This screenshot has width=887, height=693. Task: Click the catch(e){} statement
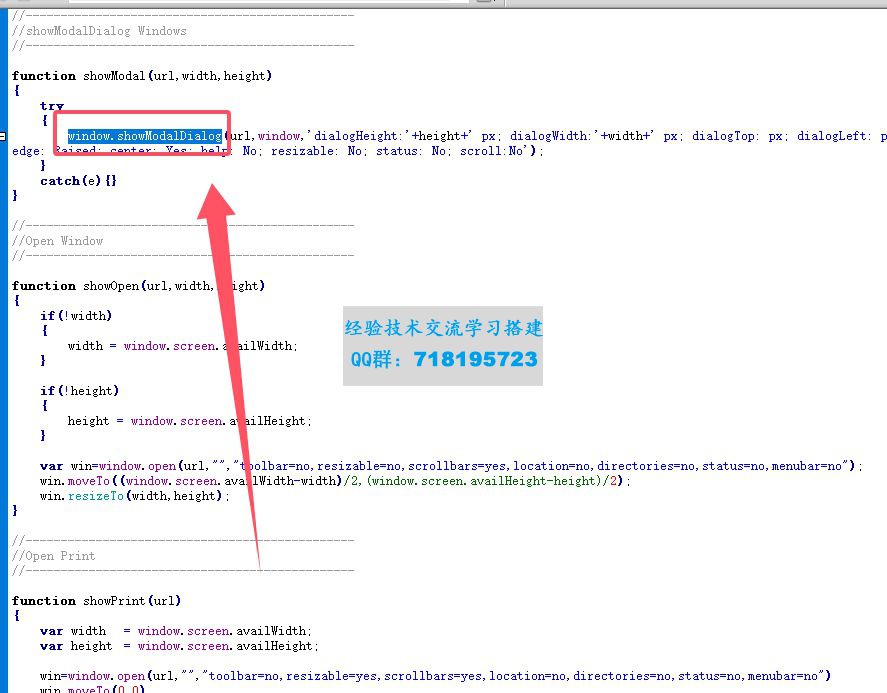point(78,181)
